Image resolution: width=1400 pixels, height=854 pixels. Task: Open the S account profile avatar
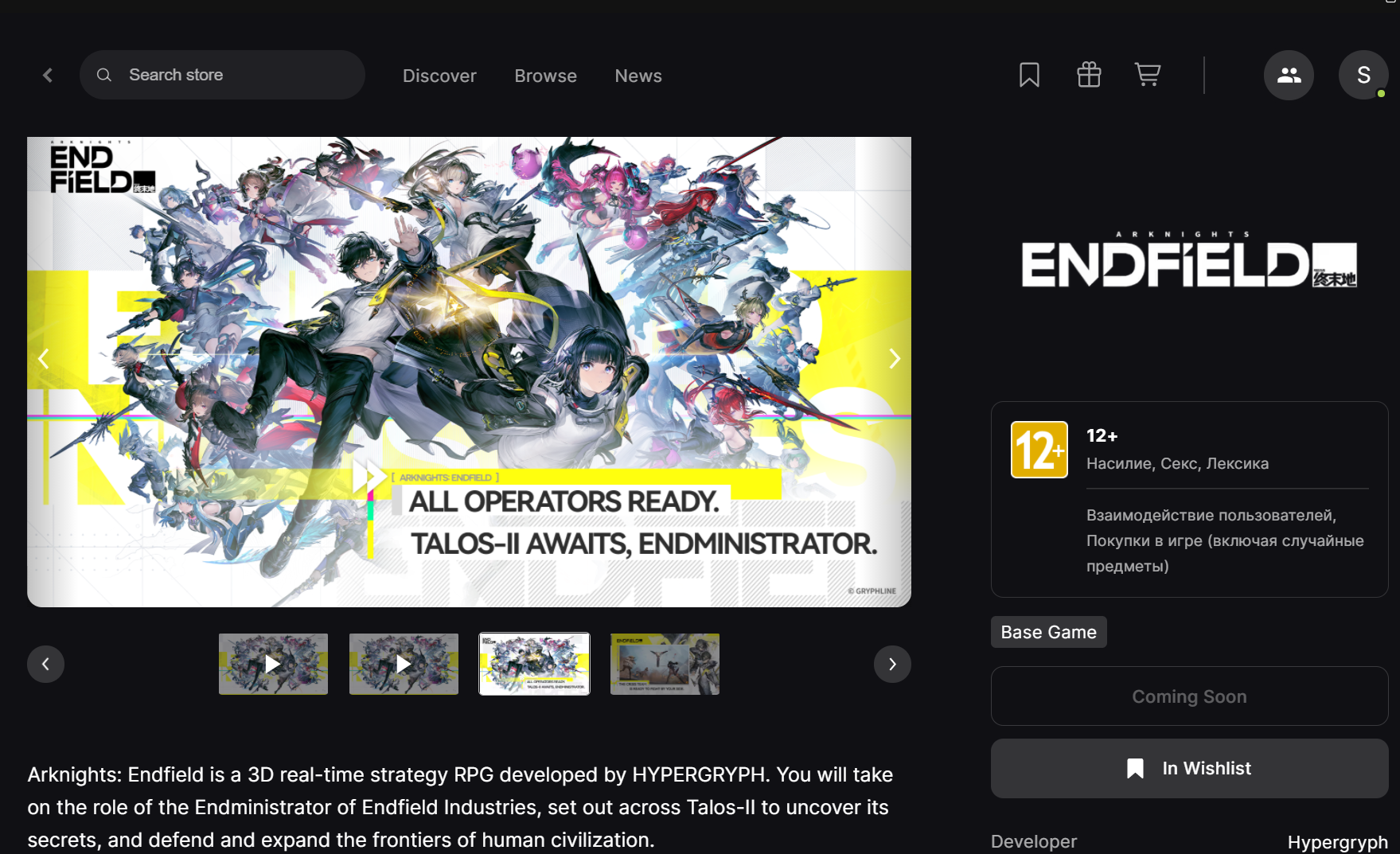[x=1363, y=75]
